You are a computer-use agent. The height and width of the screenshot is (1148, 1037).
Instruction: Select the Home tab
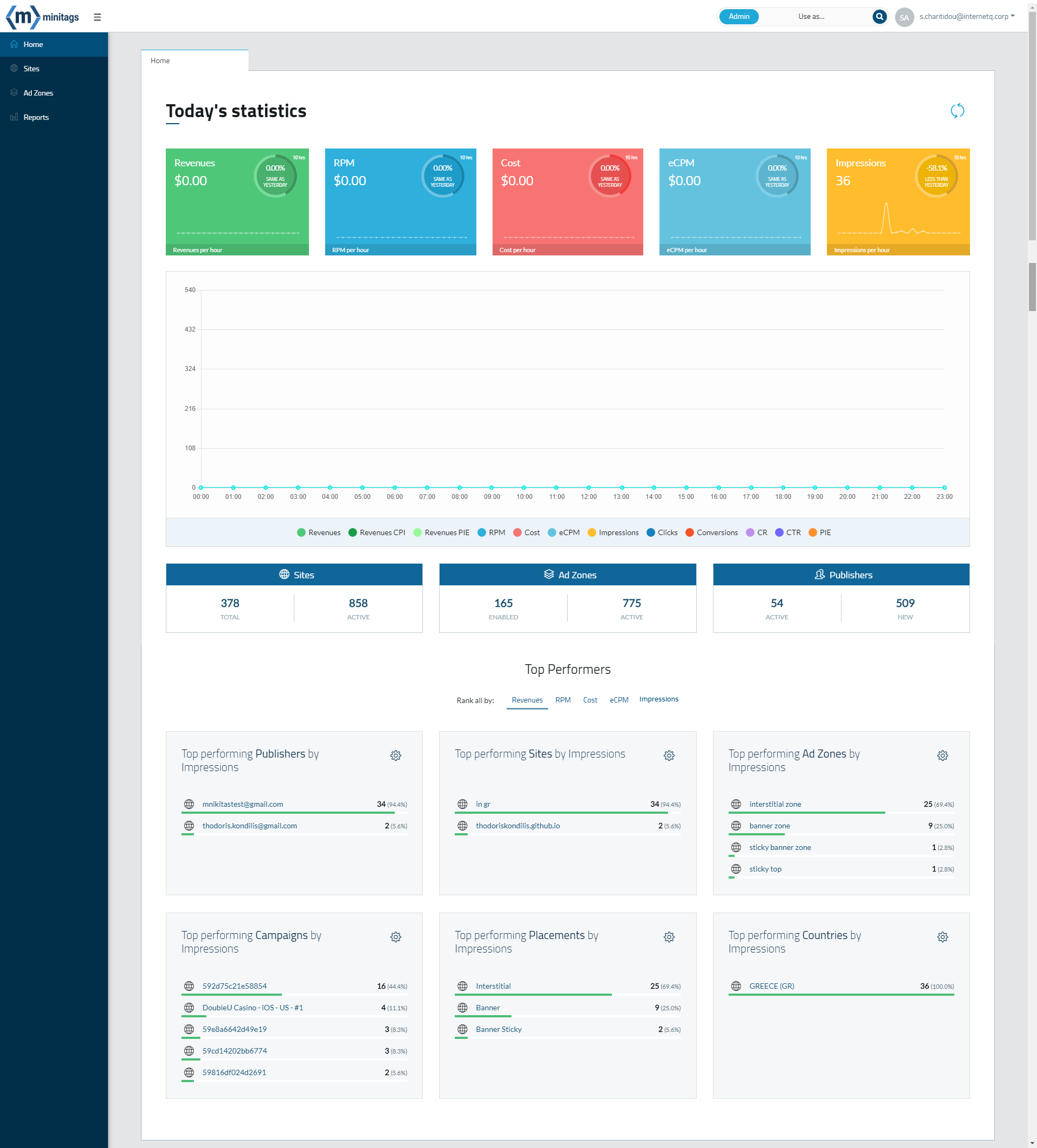pos(160,60)
